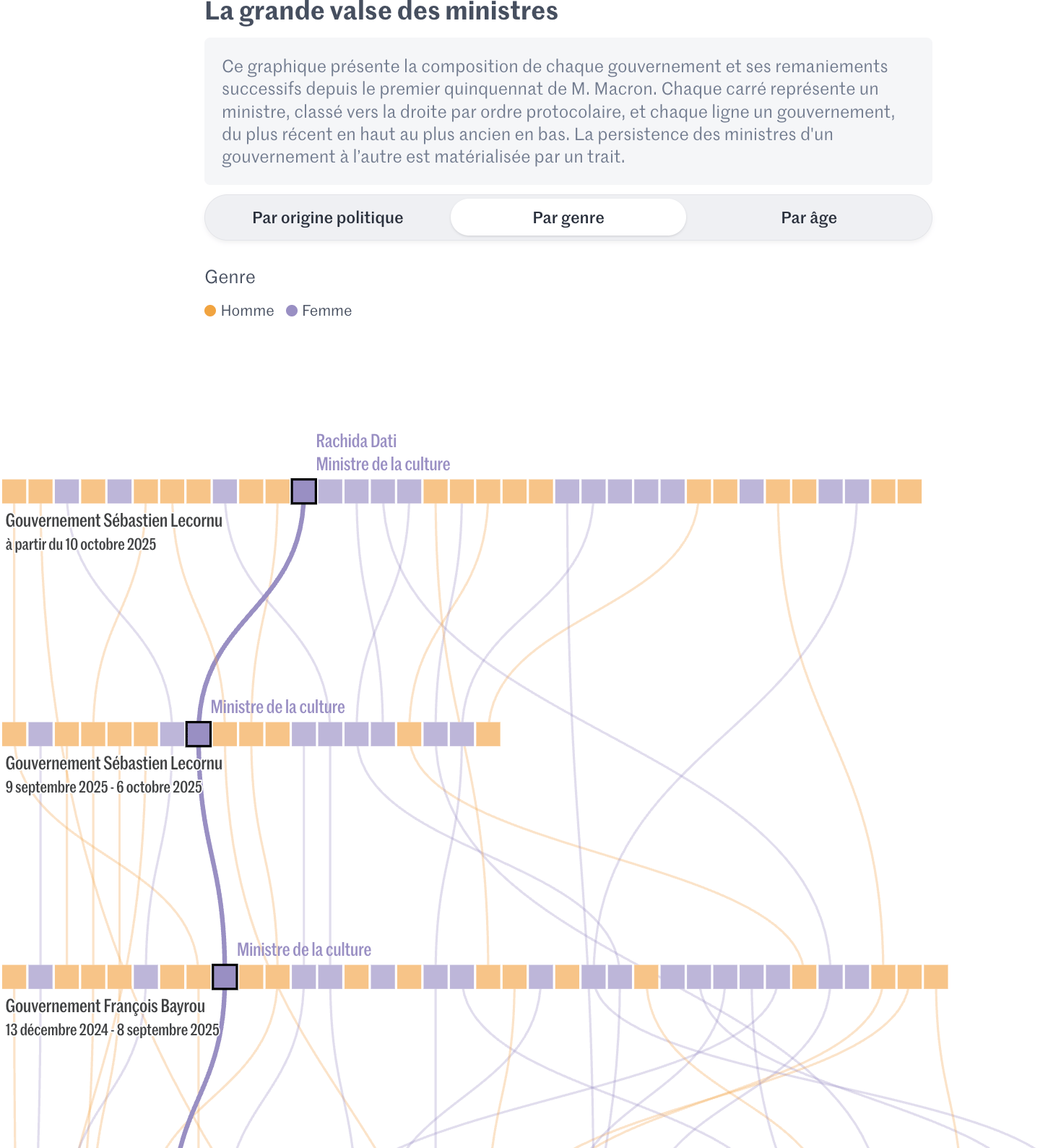The width and height of the screenshot is (1048, 1148).
Task: Click the purple Femme legend dot
Action: (x=292, y=311)
